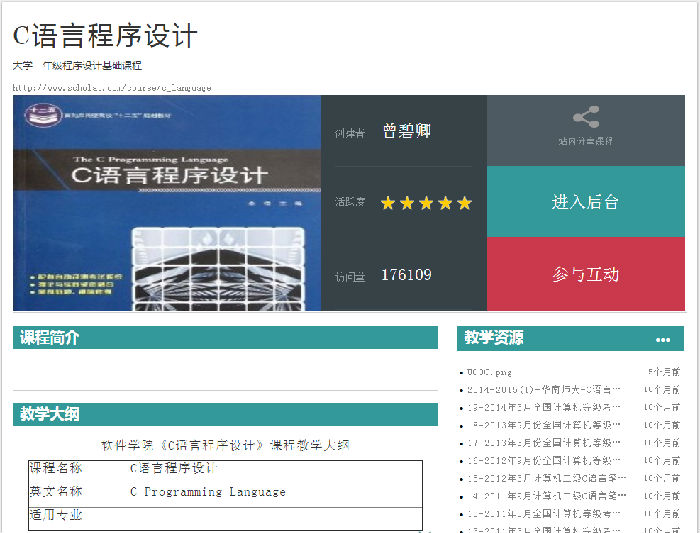Click the first activity rating star
Image resolution: width=700 pixels, height=533 pixels.
[388, 203]
